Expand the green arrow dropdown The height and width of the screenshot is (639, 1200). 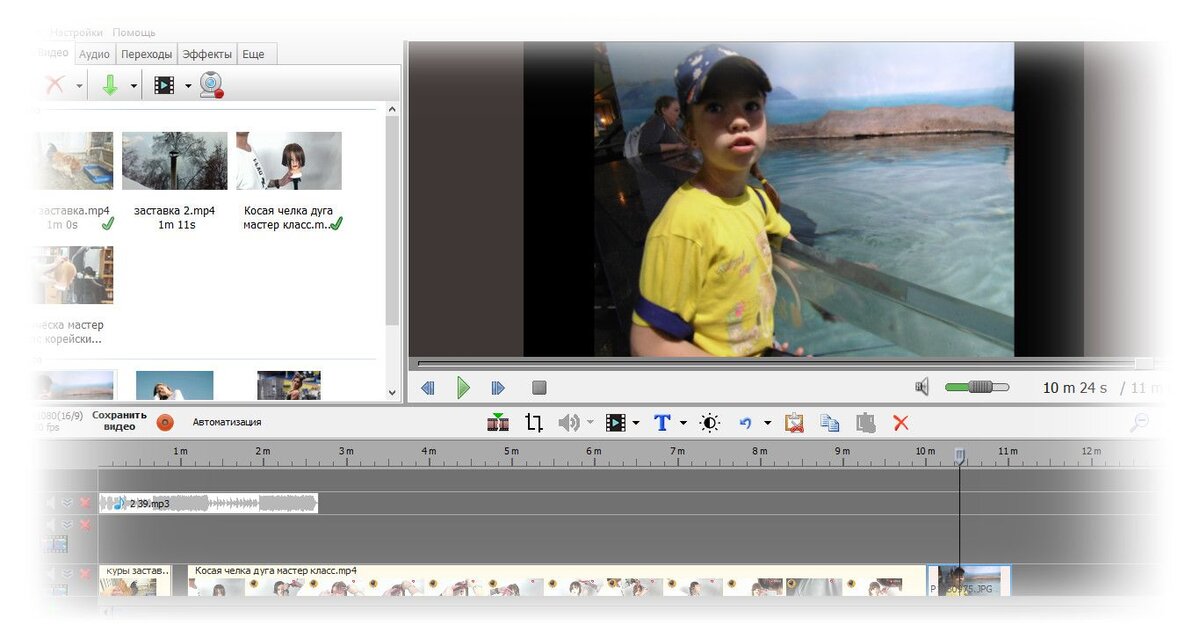133,86
